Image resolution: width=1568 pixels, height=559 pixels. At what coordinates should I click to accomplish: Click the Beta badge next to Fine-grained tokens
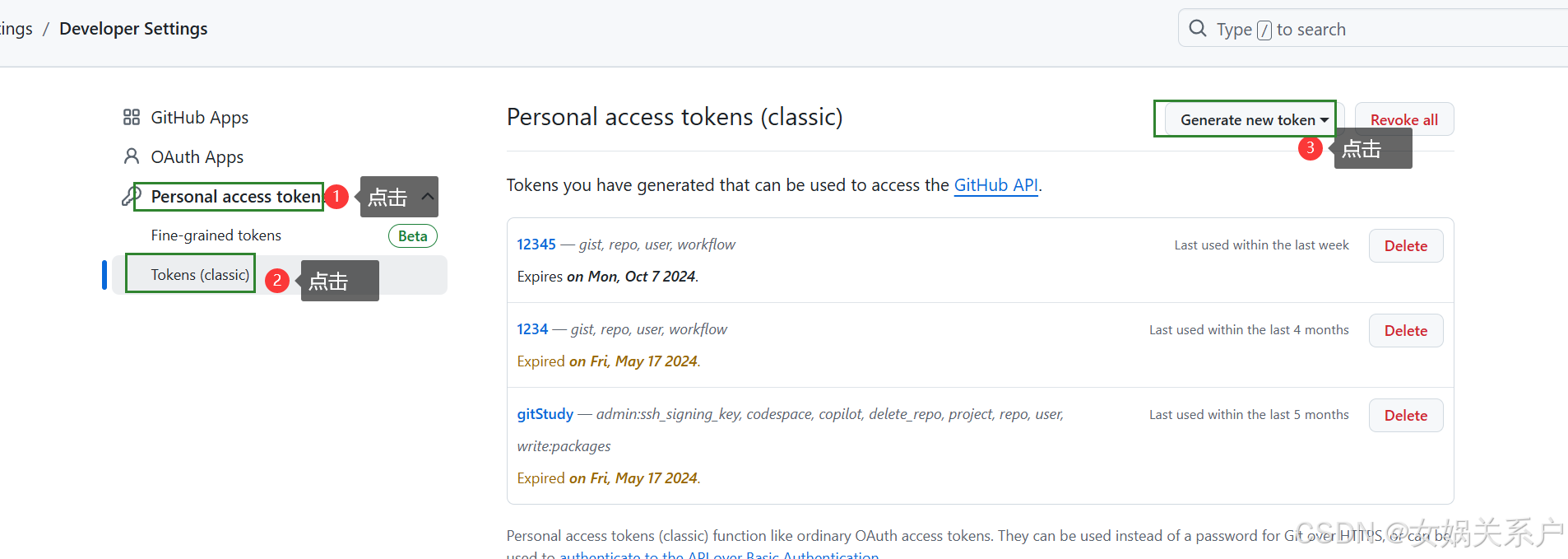pyautogui.click(x=412, y=235)
